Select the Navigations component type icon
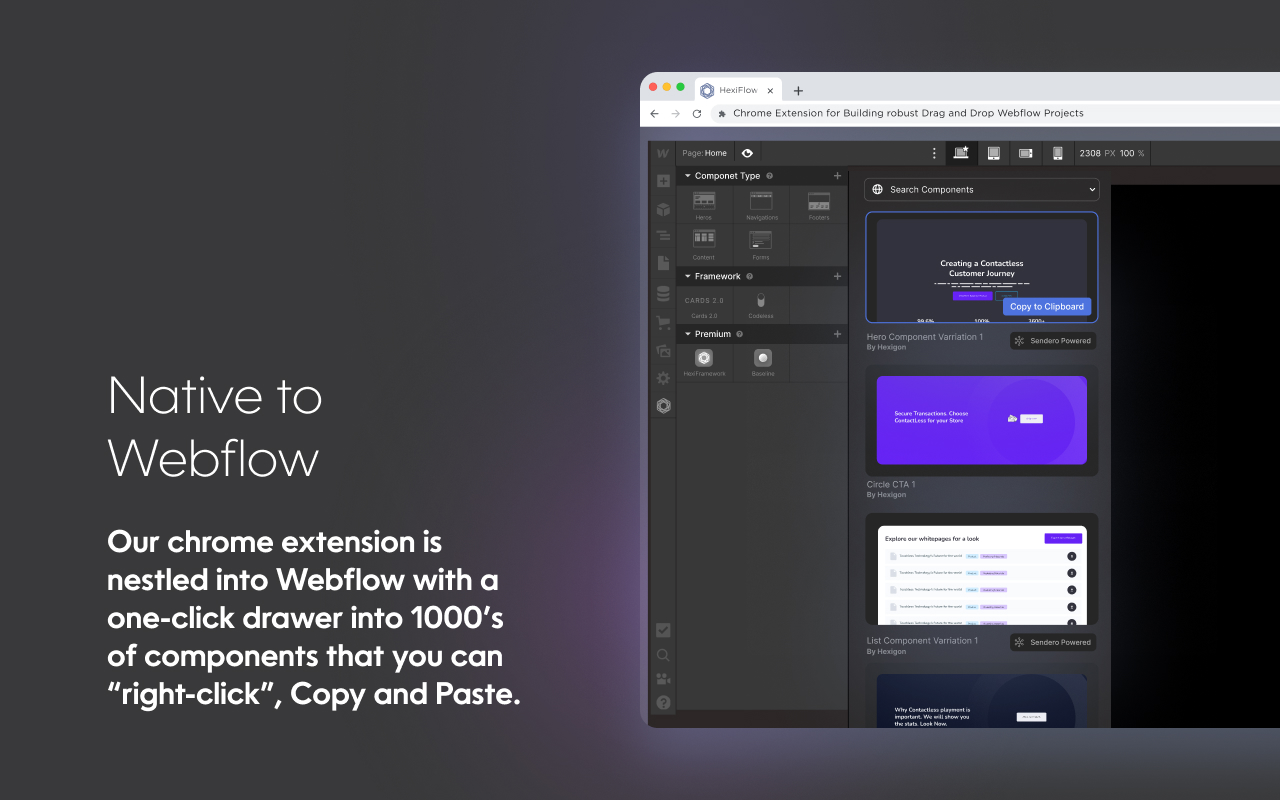1280x800 pixels. 761,202
